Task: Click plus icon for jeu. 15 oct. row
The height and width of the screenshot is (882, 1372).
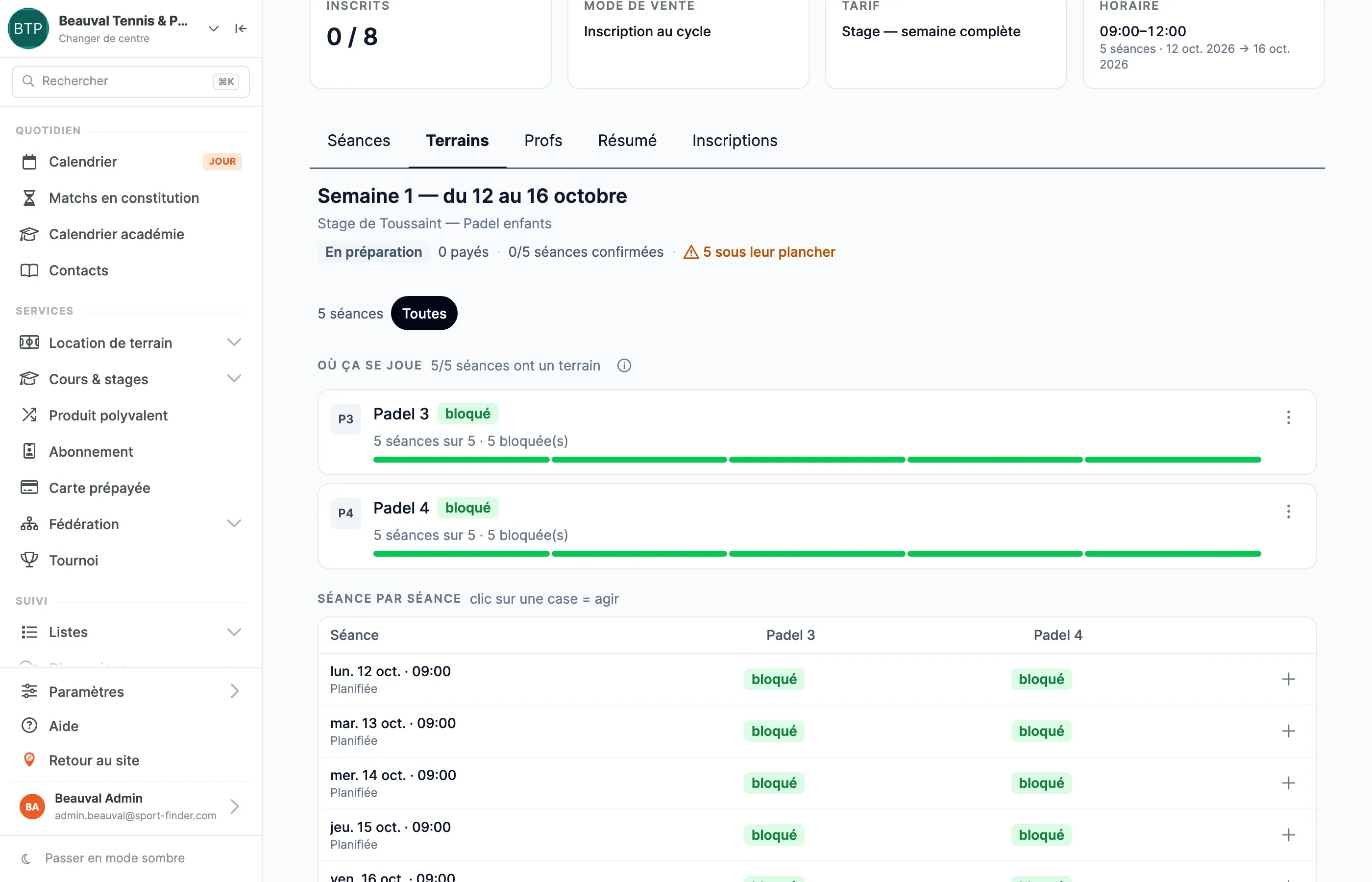Action: click(x=1288, y=835)
